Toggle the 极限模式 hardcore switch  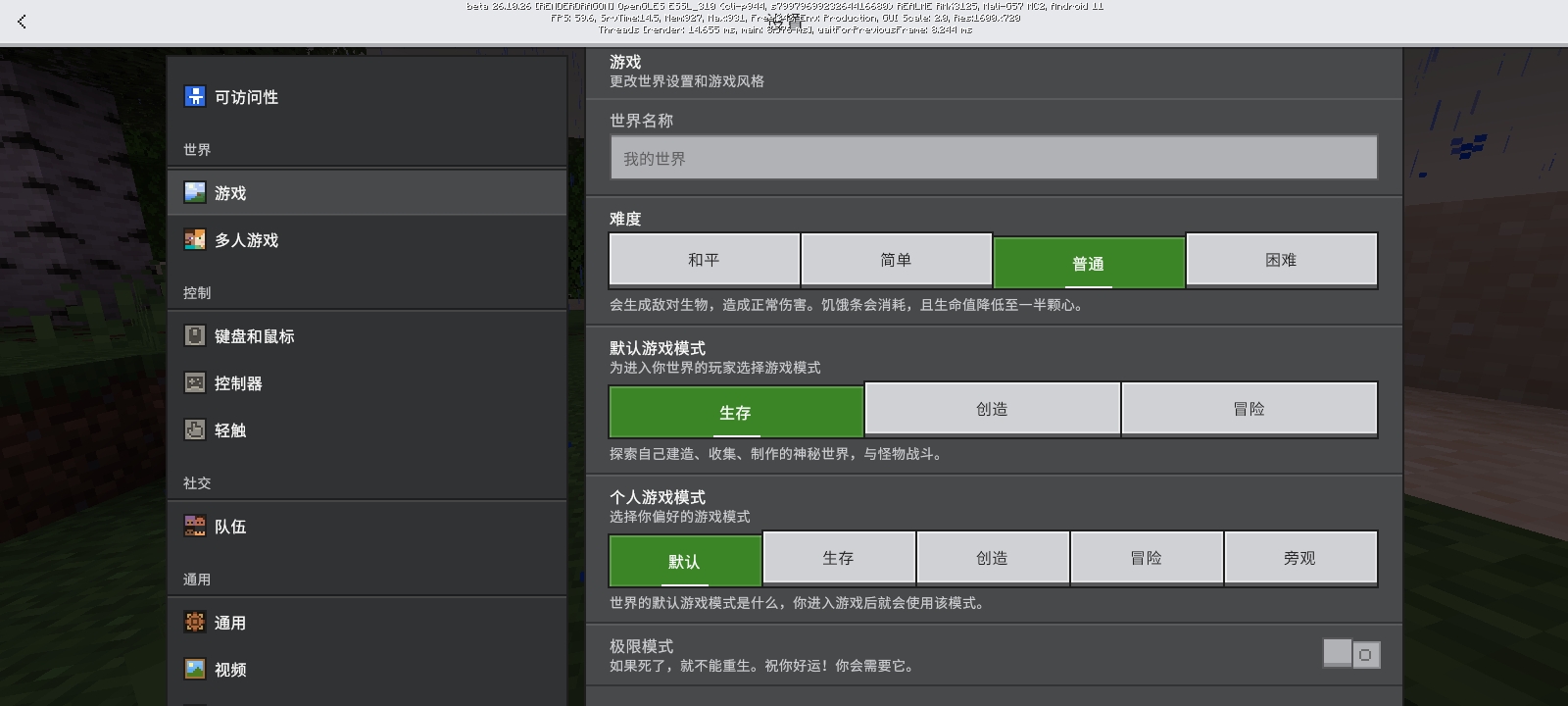(x=1351, y=654)
